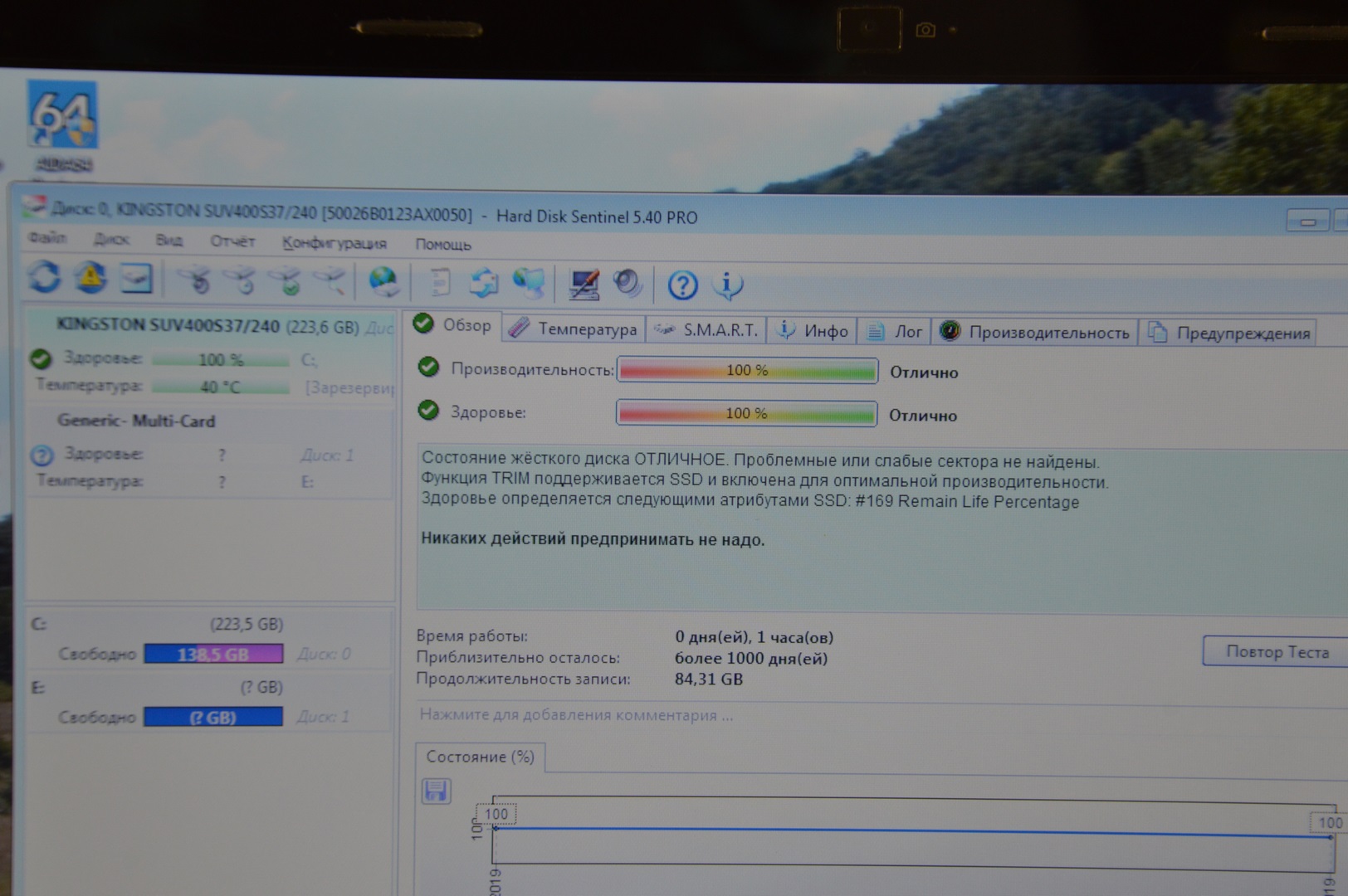Click the speaker sound toolbar icon

(x=628, y=285)
